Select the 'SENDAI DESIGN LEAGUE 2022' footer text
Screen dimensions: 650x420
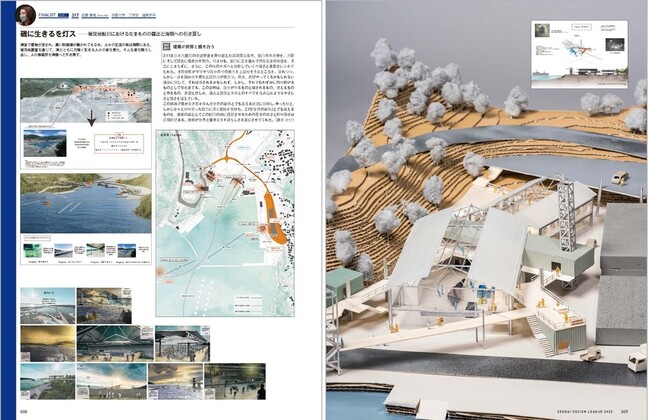[x=585, y=412]
